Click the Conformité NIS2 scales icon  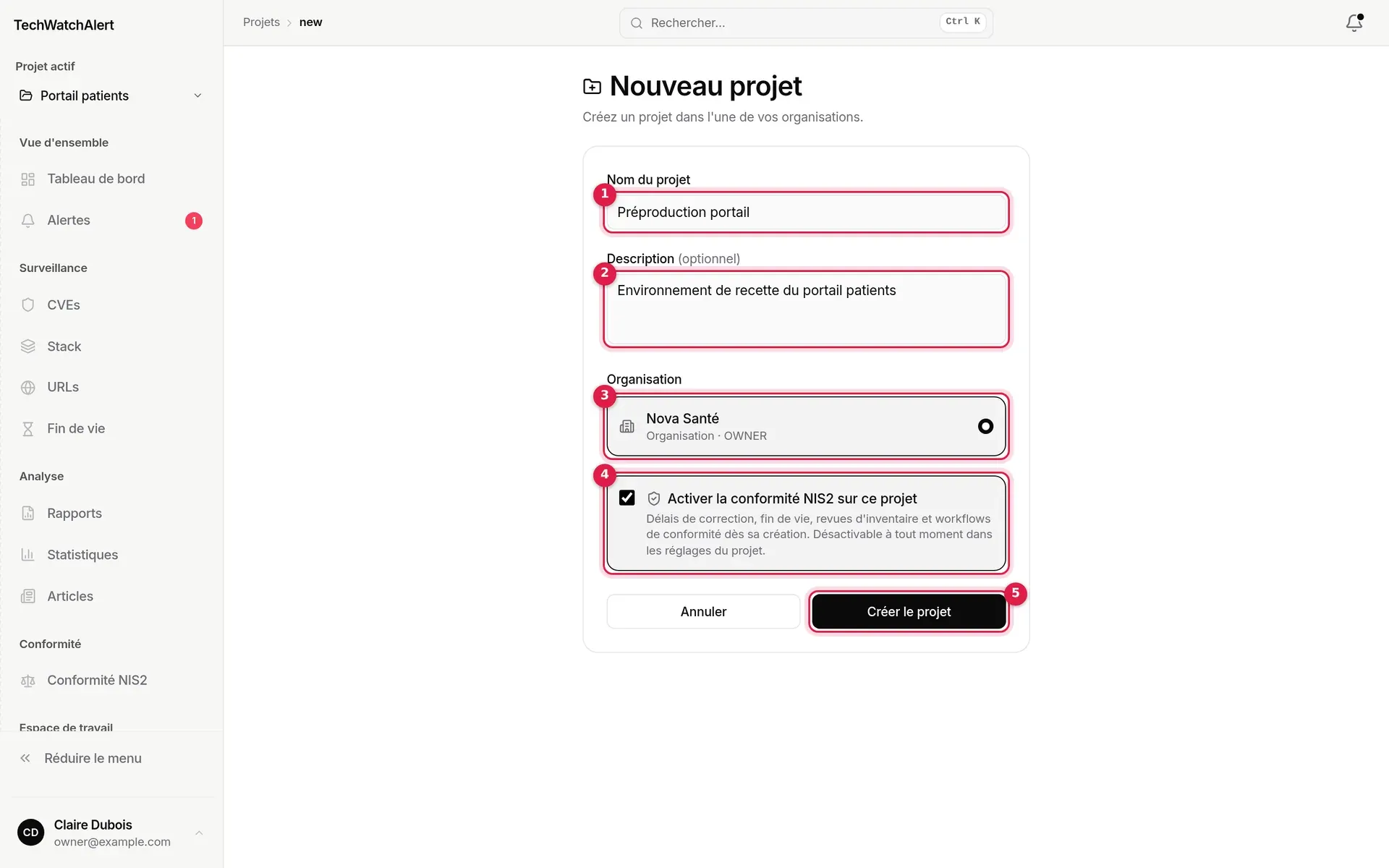click(x=28, y=681)
